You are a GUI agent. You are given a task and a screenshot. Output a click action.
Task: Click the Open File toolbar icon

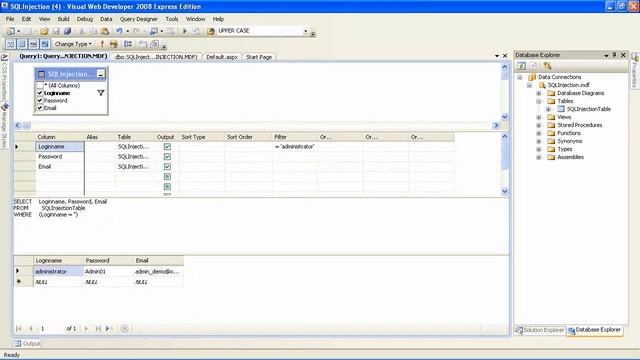click(44, 31)
